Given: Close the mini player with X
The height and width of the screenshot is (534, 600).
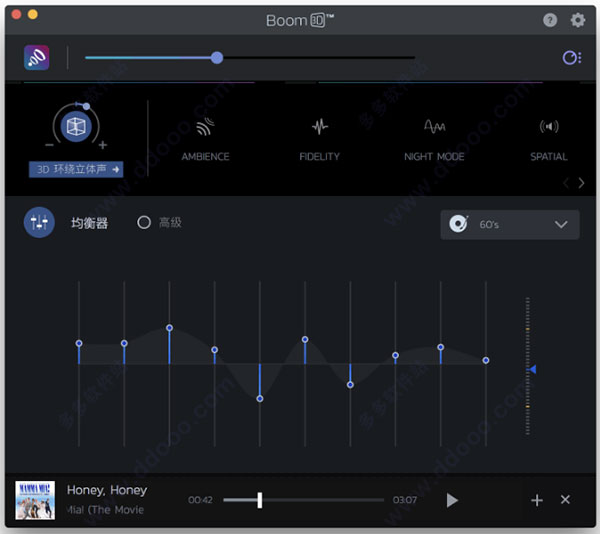Looking at the screenshot, I should [x=565, y=500].
